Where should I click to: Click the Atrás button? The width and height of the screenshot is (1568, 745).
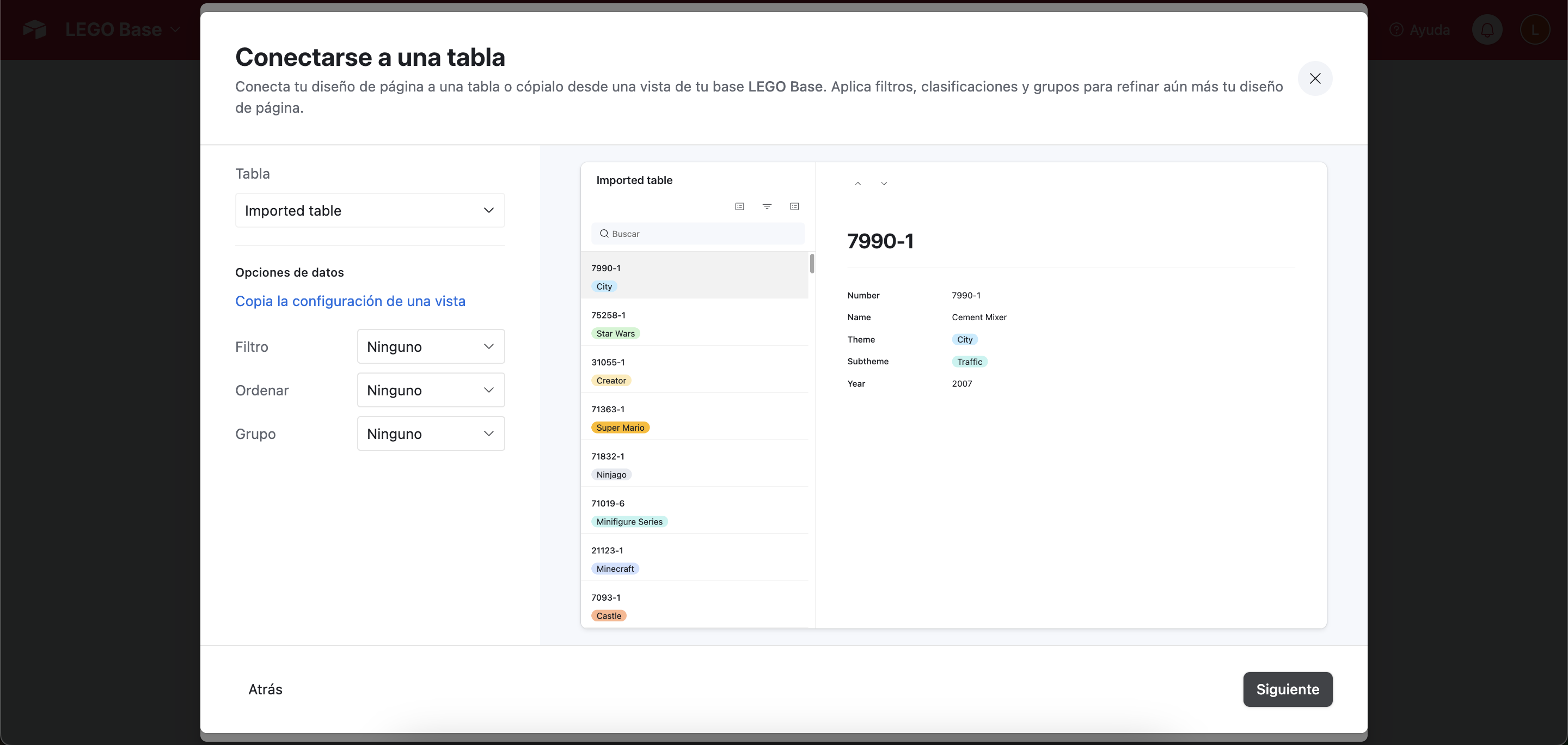coord(265,689)
